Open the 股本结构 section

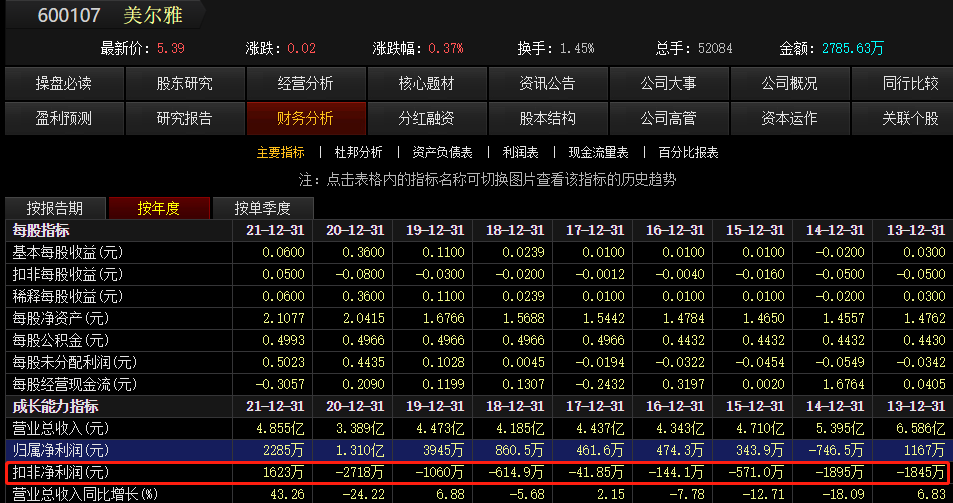pos(548,118)
